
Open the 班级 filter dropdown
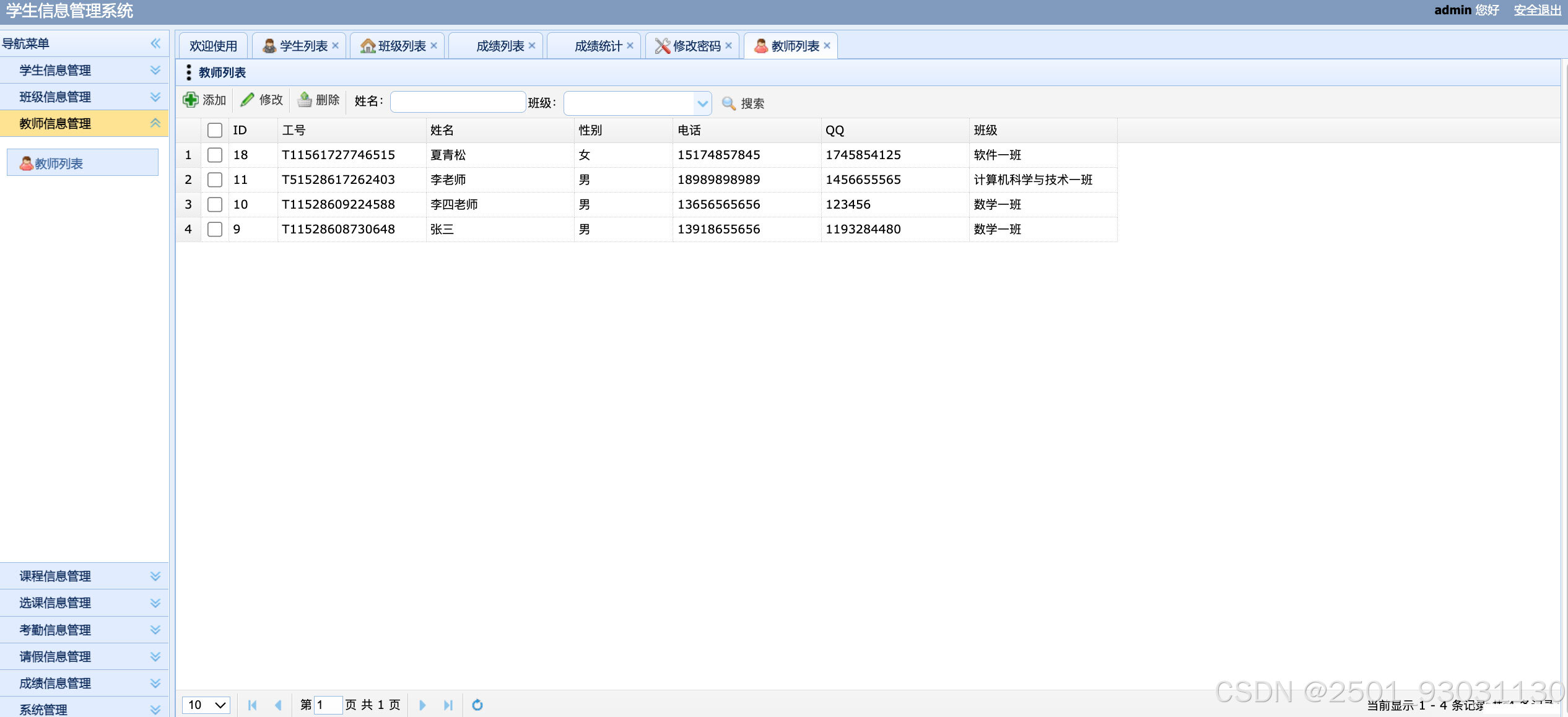pos(702,103)
